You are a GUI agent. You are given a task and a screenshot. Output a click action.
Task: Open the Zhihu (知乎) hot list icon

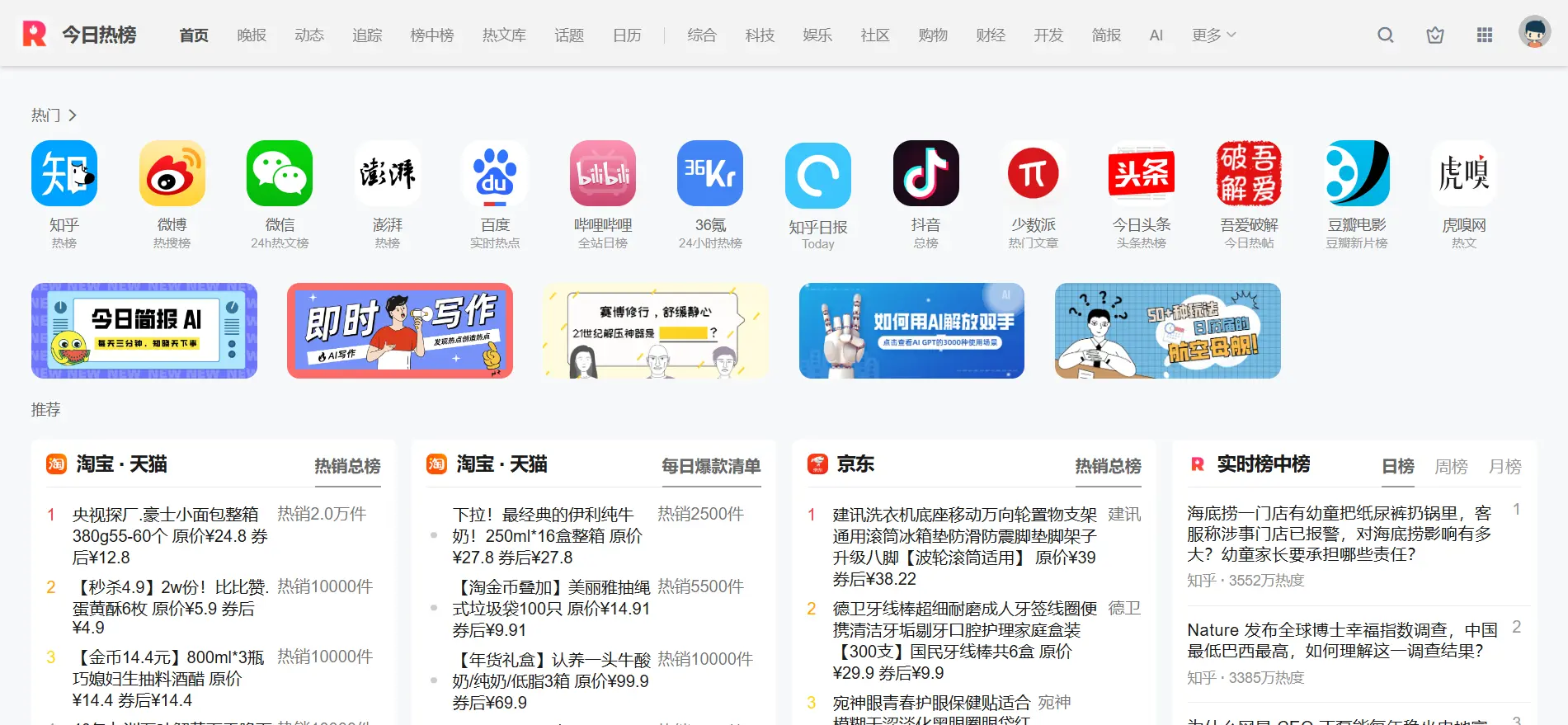pyautogui.click(x=64, y=174)
